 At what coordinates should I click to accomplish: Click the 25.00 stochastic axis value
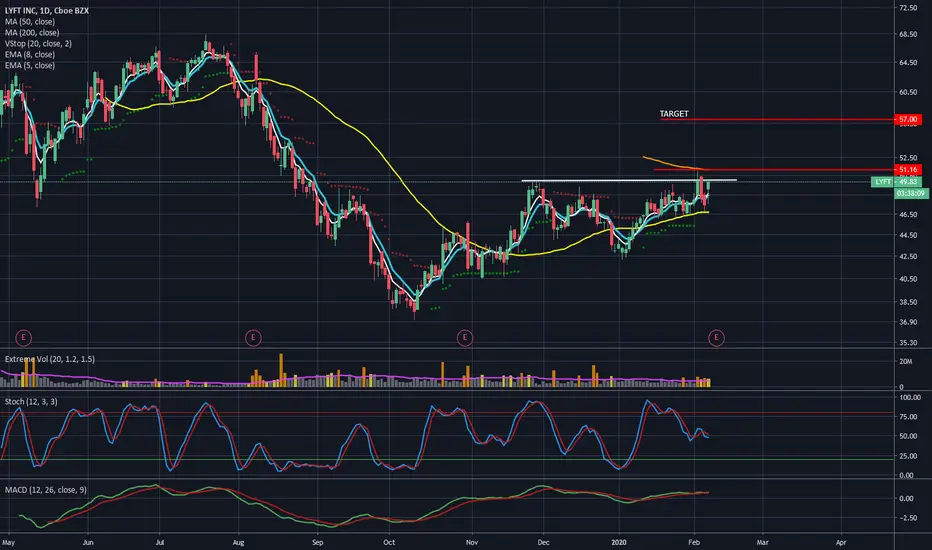tap(910, 456)
